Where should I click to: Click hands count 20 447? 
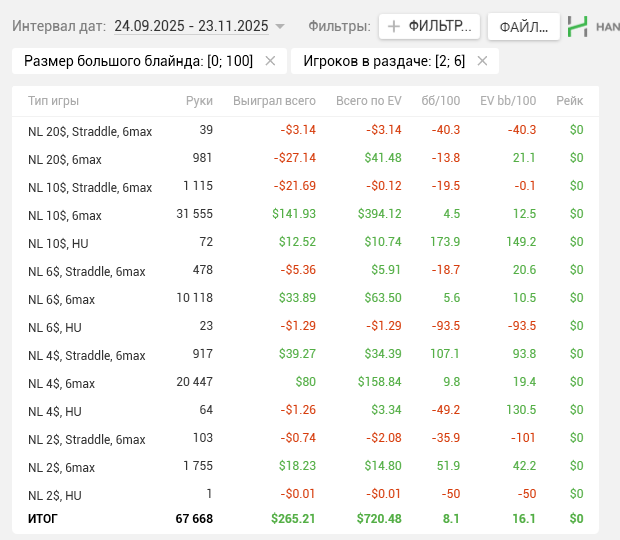pos(195,382)
